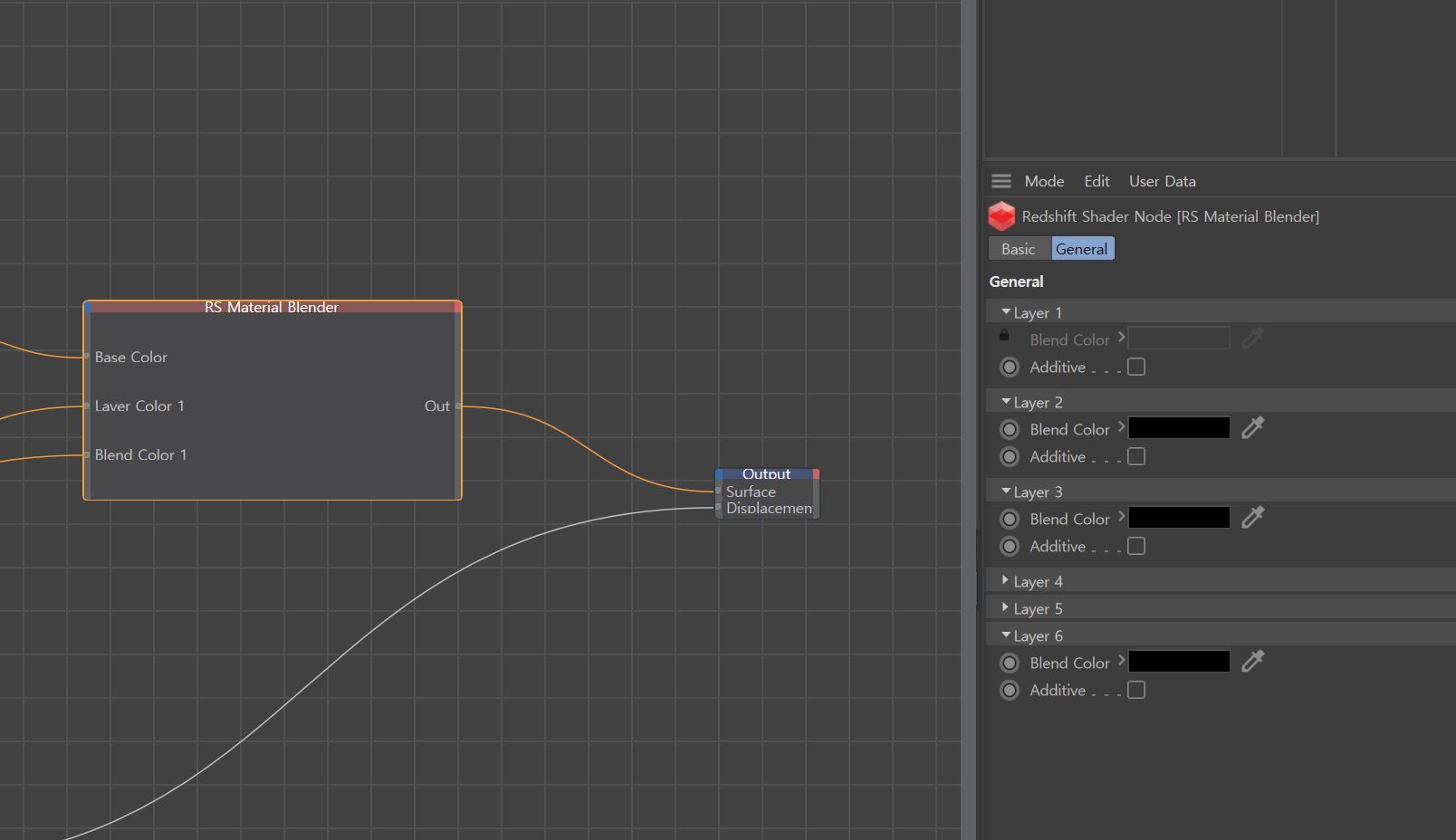Image resolution: width=1456 pixels, height=840 pixels.
Task: Open the Mode menu
Action: [1044, 181]
